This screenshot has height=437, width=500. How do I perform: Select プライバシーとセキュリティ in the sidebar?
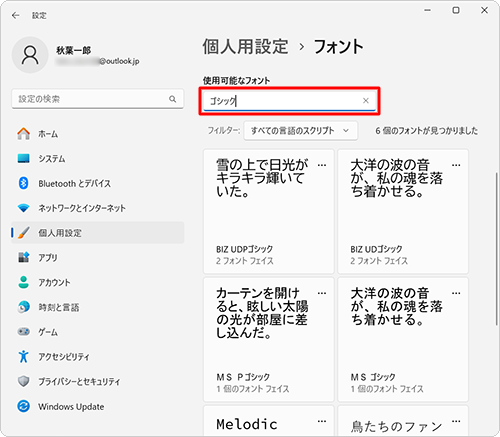coord(98,381)
